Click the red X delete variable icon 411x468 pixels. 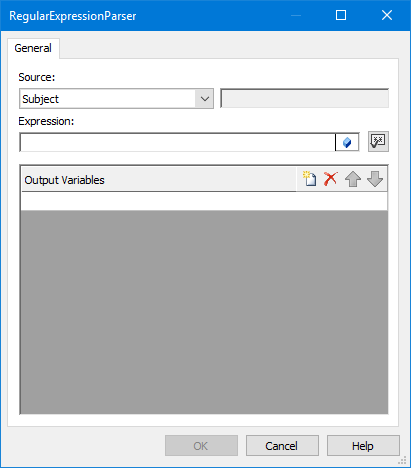coord(331,179)
